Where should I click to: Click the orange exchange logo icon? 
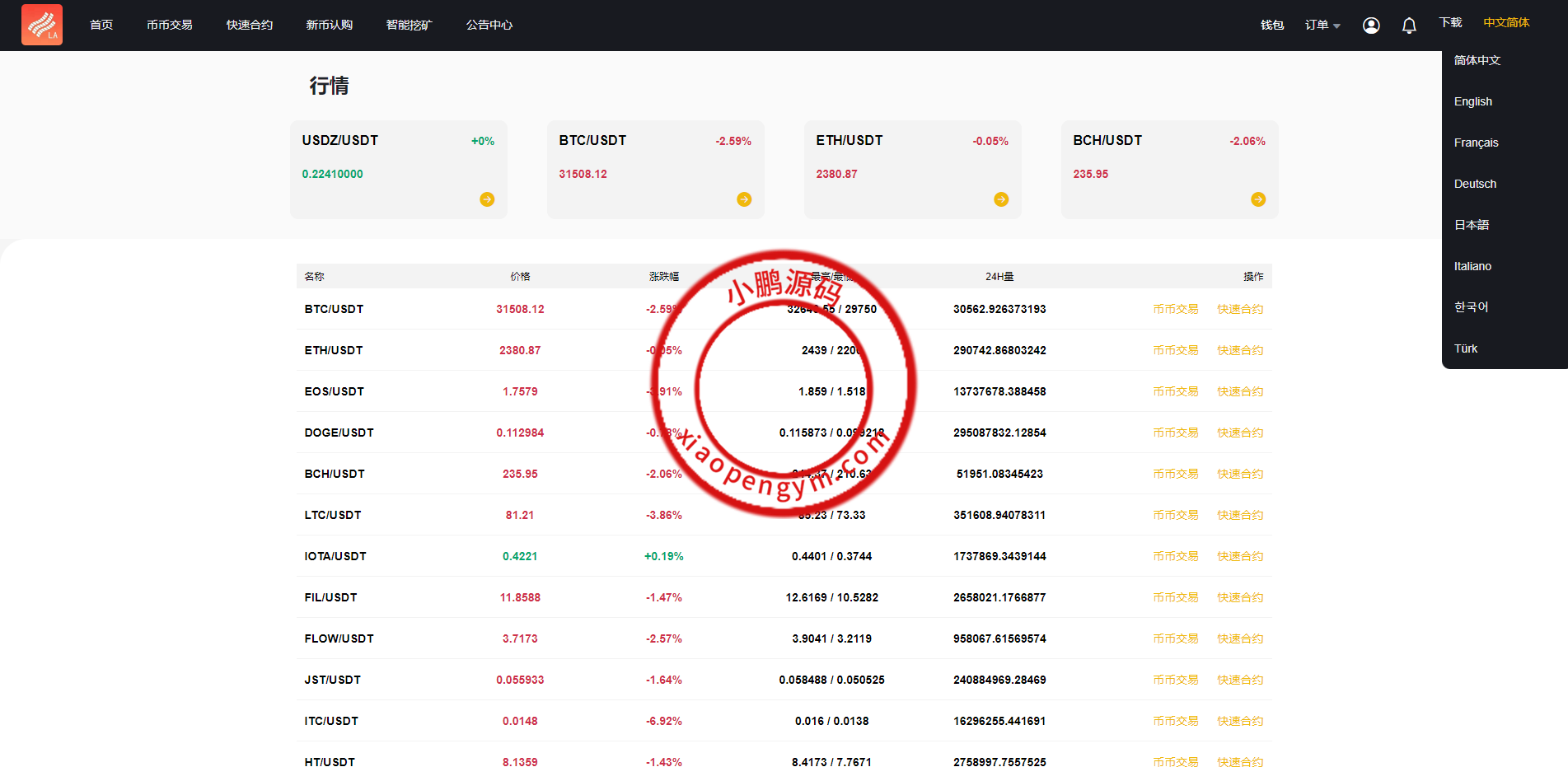[42, 25]
